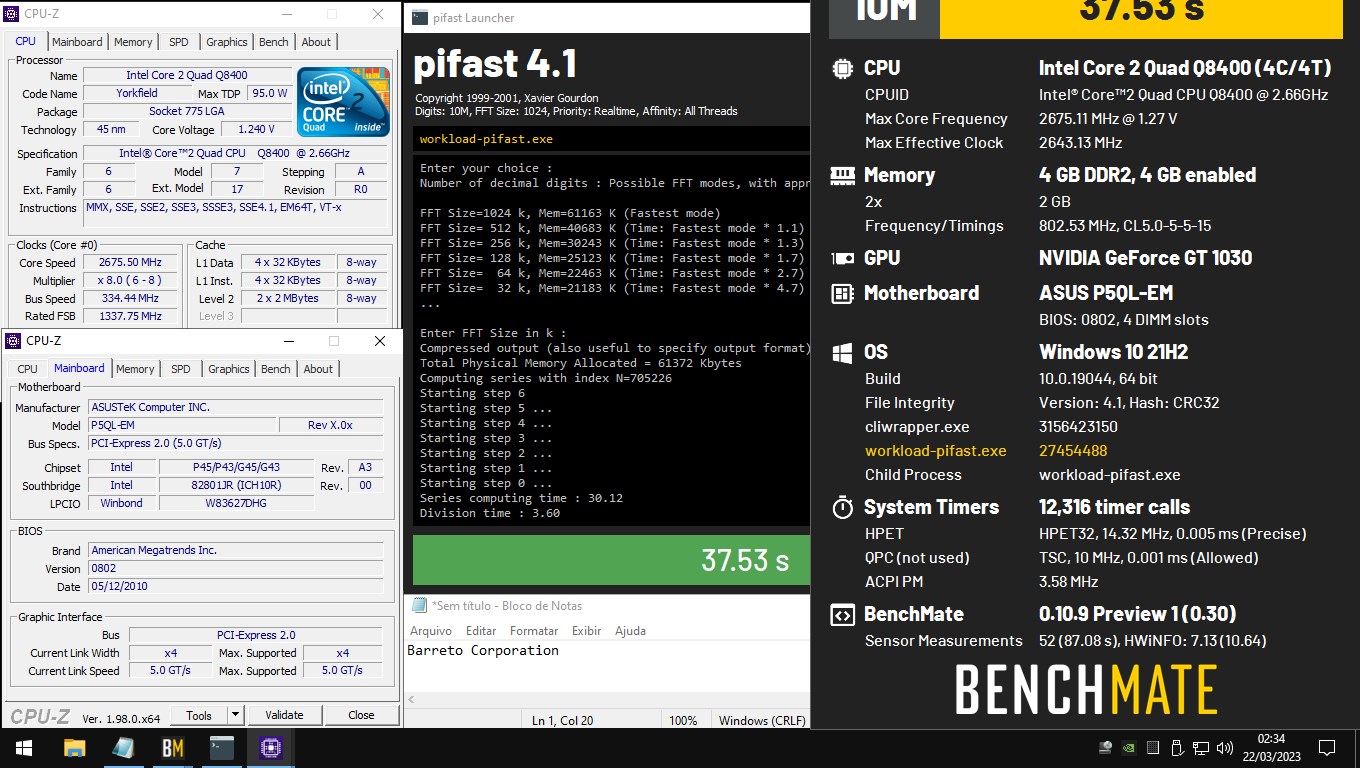Click the green 37.53 s result bar
Screen dimensions: 1360x768
[611, 560]
